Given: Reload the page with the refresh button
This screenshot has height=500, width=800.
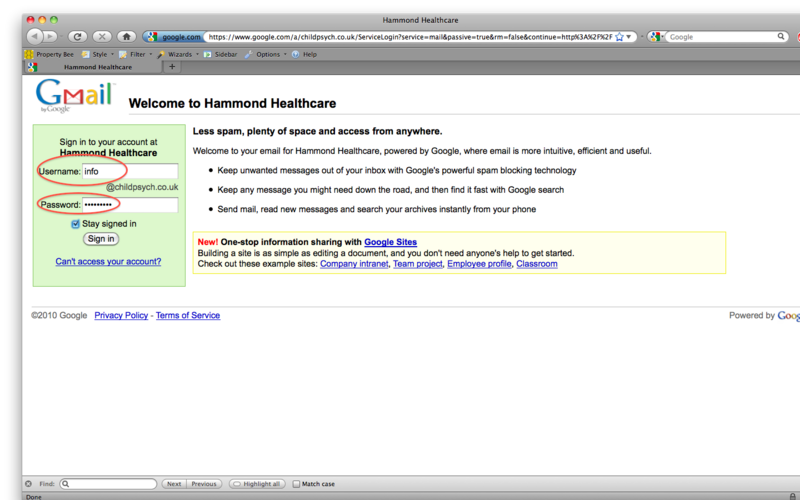Looking at the screenshot, I should [78, 36].
